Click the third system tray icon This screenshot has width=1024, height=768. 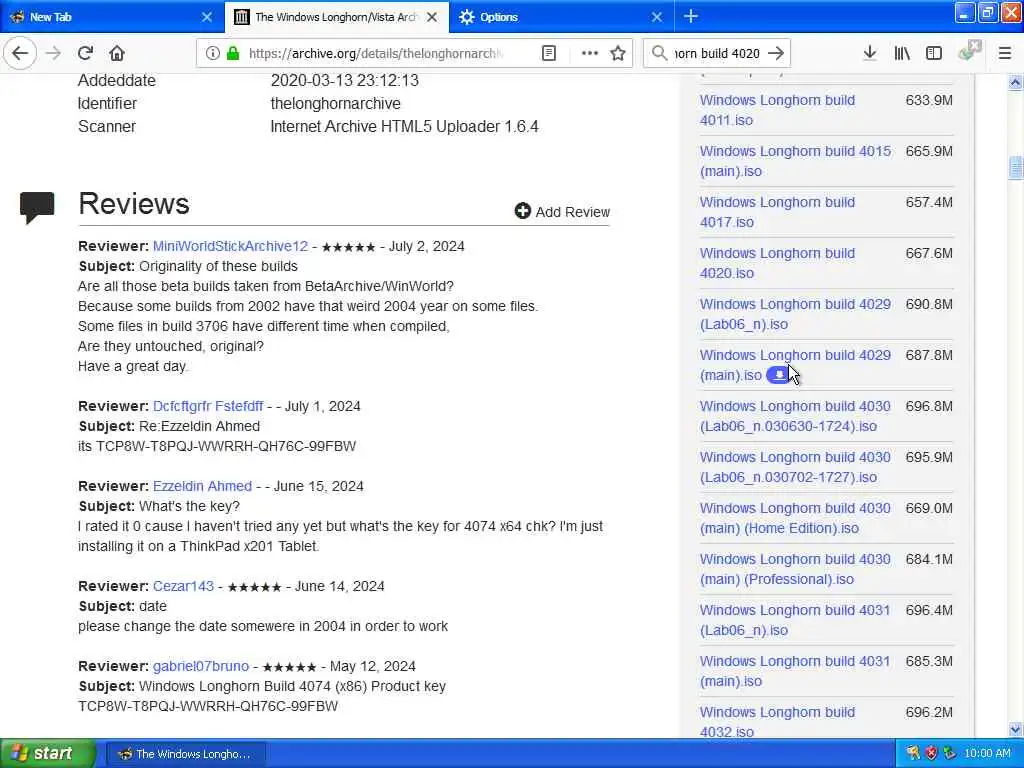pos(949,753)
